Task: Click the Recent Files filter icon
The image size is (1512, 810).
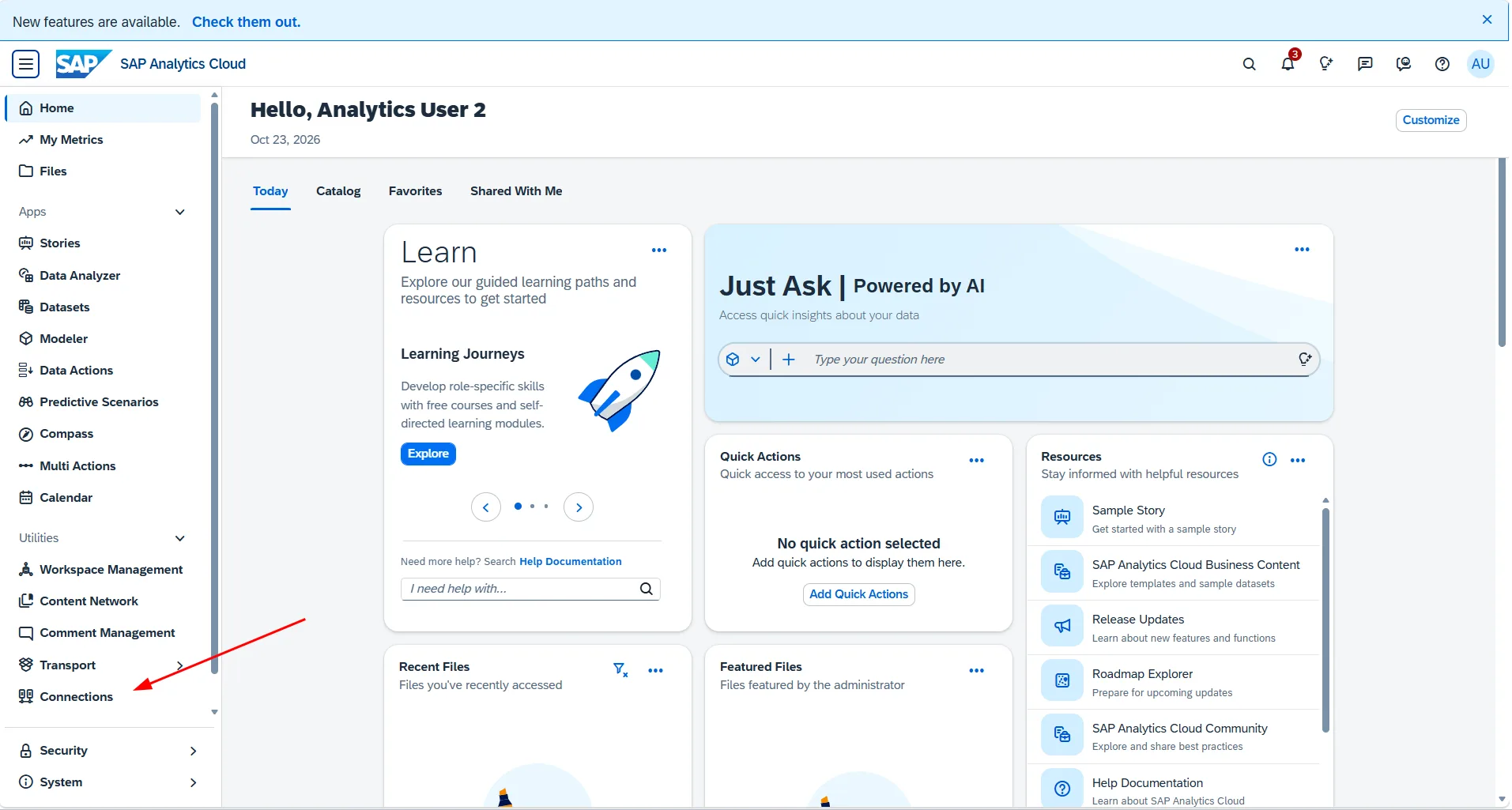Action: (620, 670)
